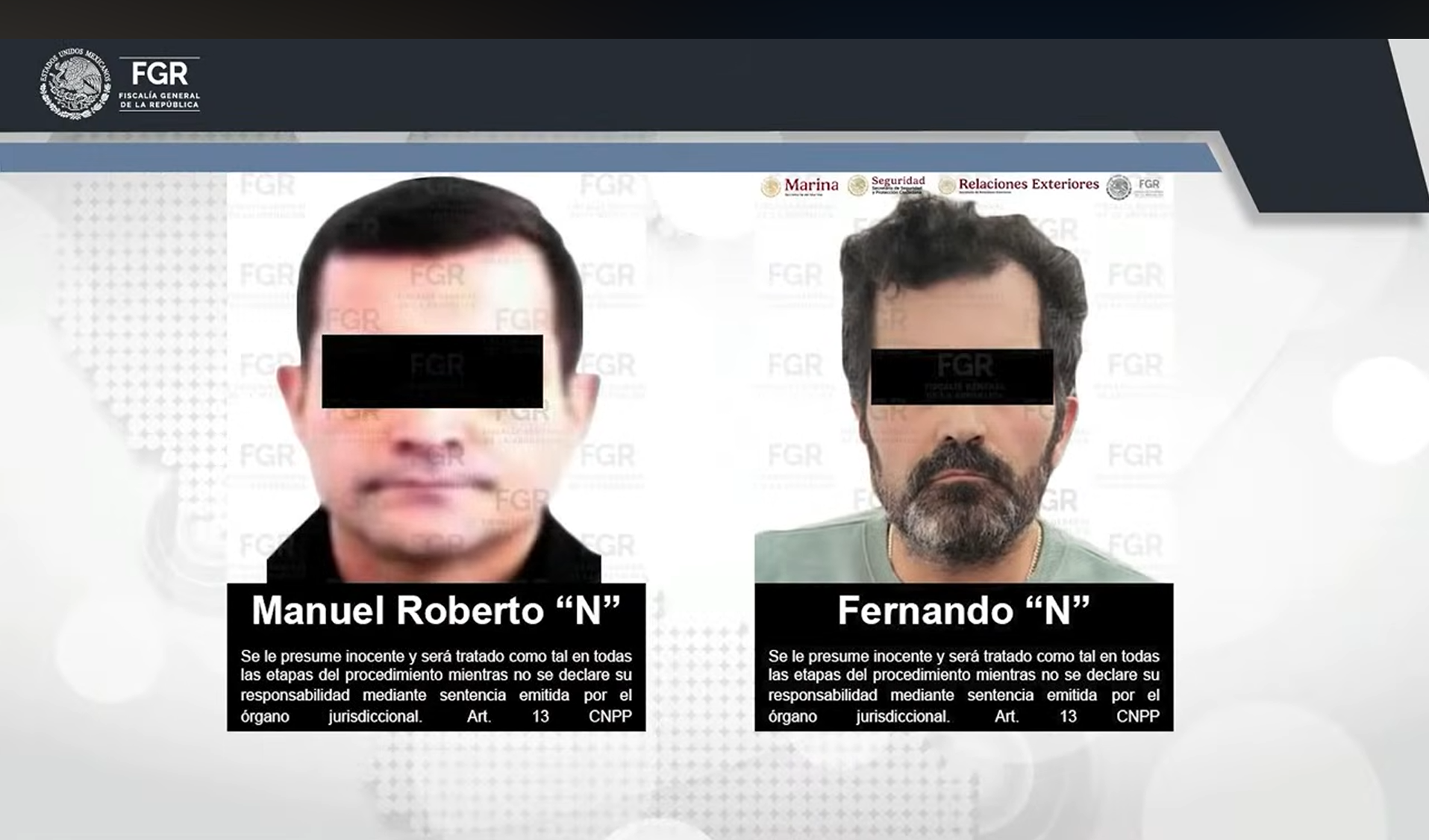Click the presumption text under Fernando
The image size is (1429, 840).
point(963,686)
